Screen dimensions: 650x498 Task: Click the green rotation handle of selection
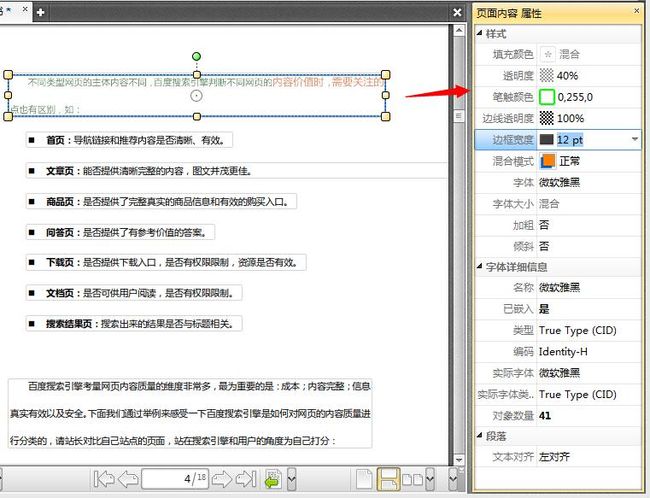196,56
